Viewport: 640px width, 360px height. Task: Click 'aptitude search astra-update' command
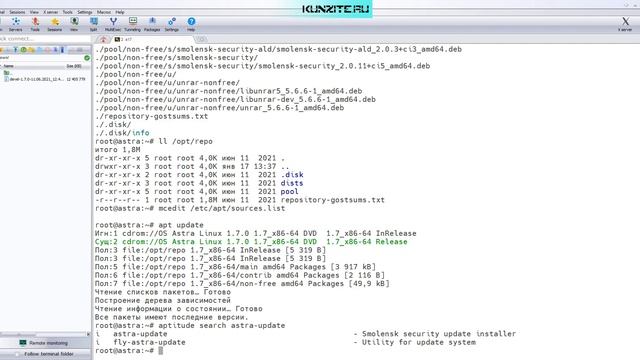[x=222, y=325]
